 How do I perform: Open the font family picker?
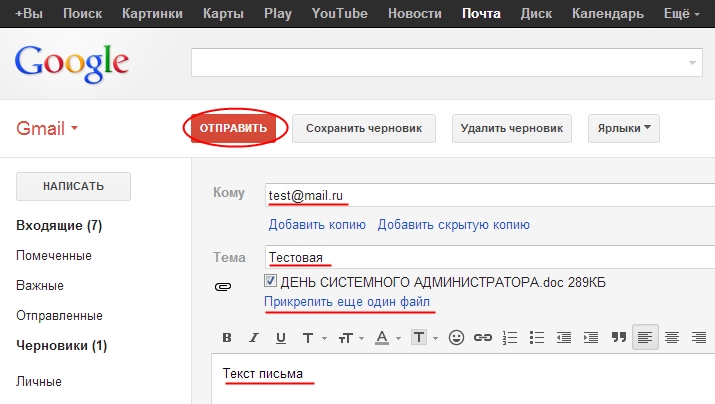pyautogui.click(x=314, y=338)
